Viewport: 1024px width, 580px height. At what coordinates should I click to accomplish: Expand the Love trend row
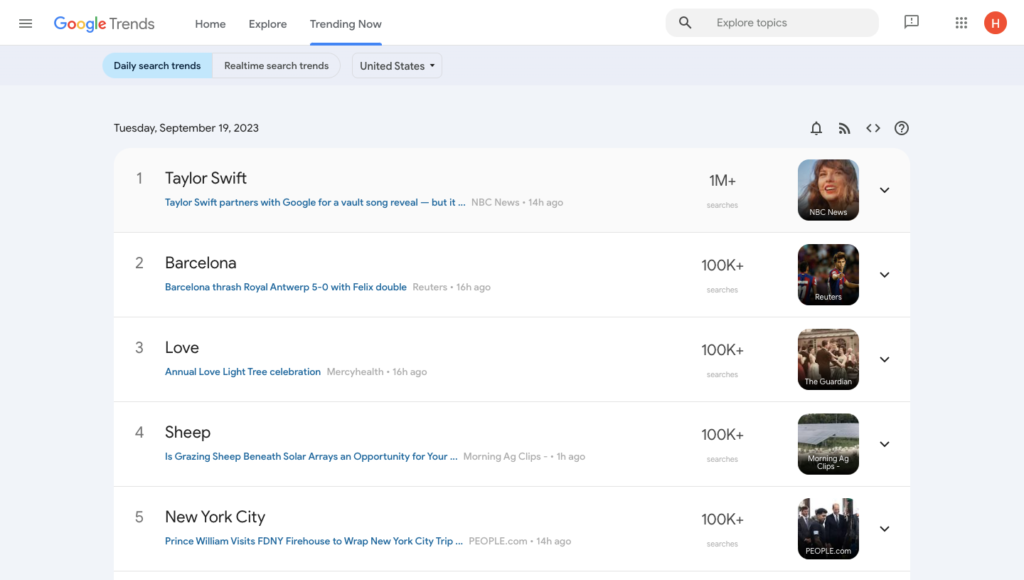884,359
